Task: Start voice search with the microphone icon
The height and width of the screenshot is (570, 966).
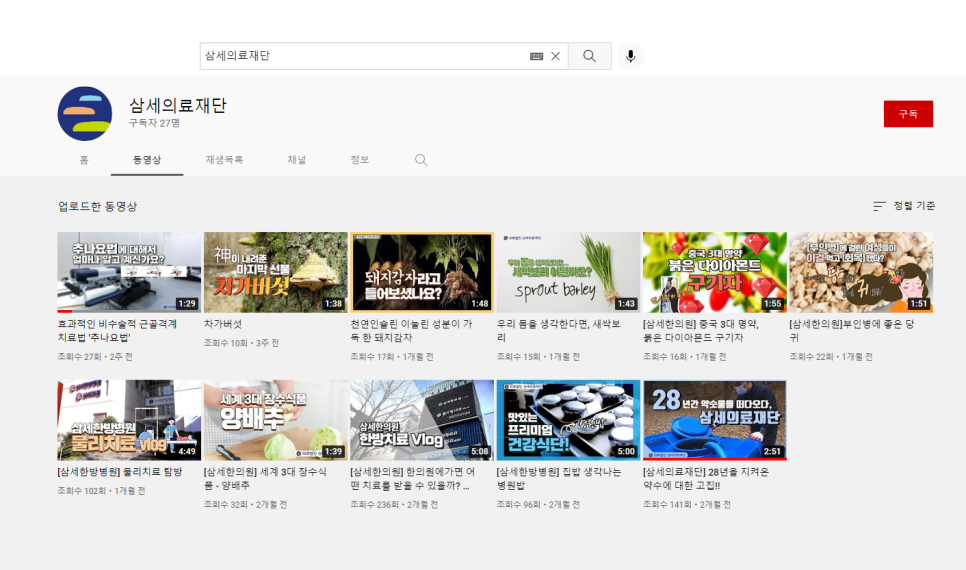Action: (x=630, y=56)
